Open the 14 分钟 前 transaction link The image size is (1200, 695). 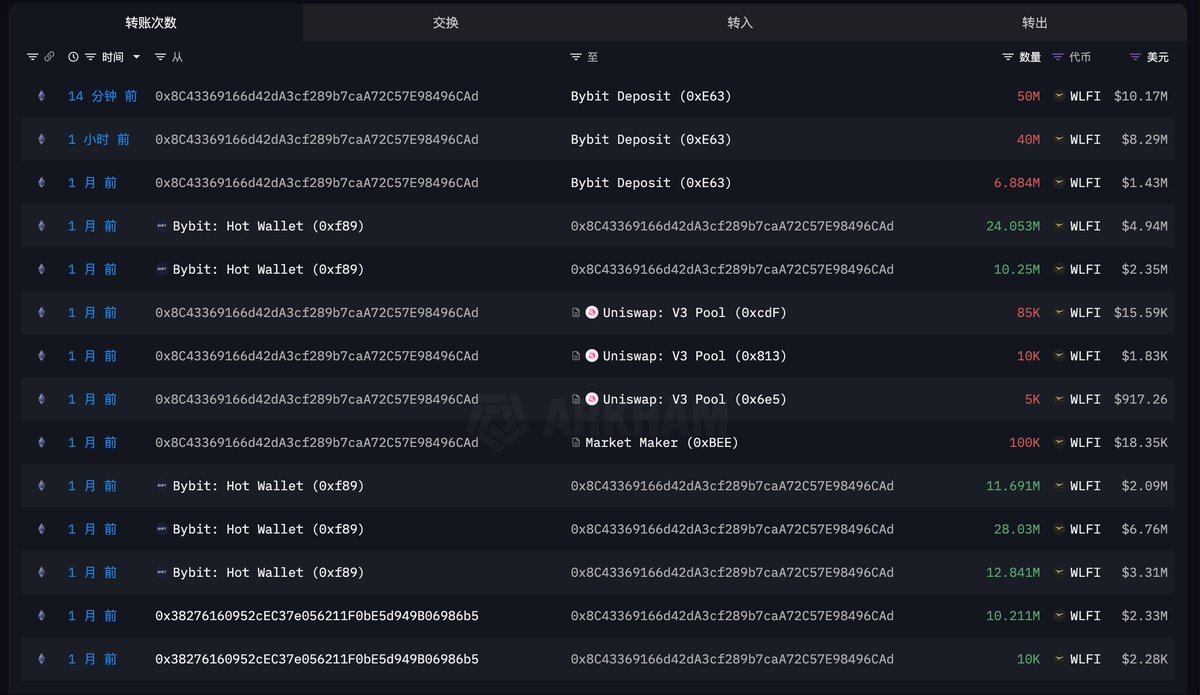pyautogui.click(x=102, y=96)
